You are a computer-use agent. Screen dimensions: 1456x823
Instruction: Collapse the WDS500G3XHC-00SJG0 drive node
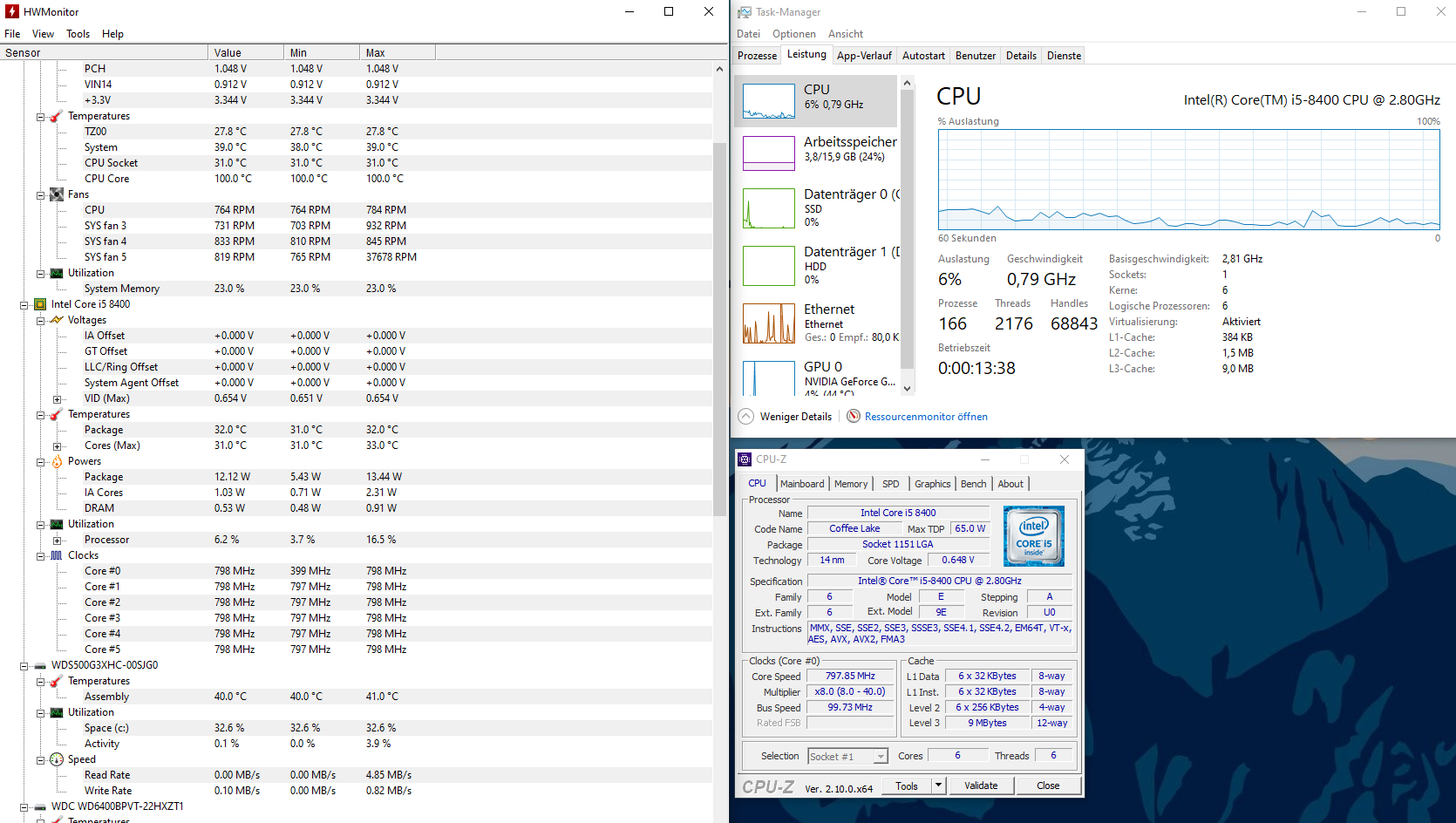click(24, 666)
